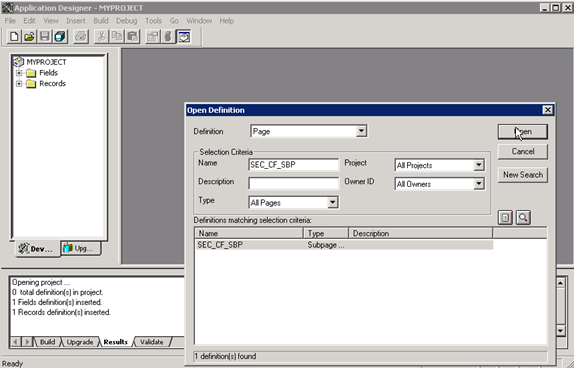The height and width of the screenshot is (368, 574).
Task: Open the Help menu
Action: [227, 21]
